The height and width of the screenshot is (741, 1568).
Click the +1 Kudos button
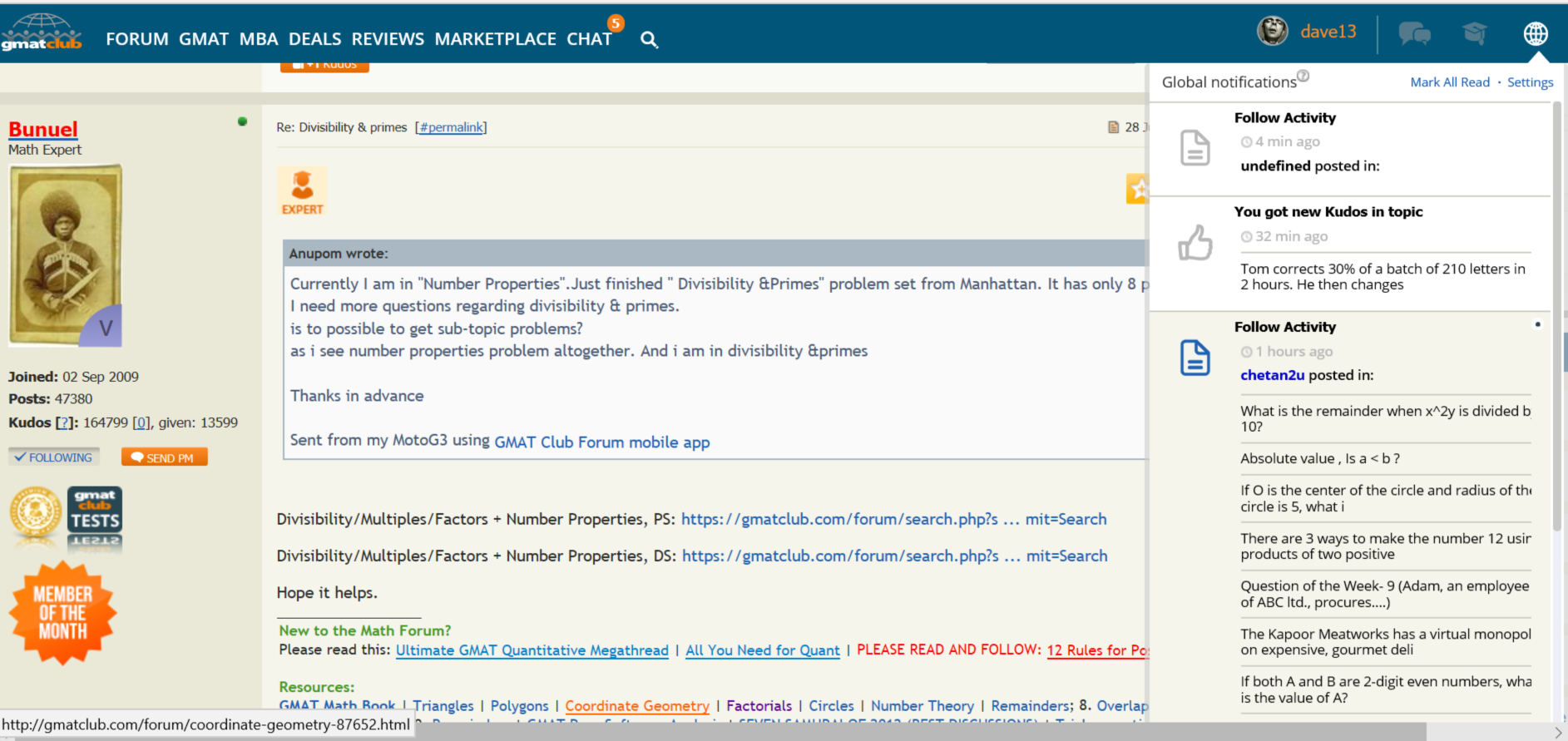click(x=324, y=67)
